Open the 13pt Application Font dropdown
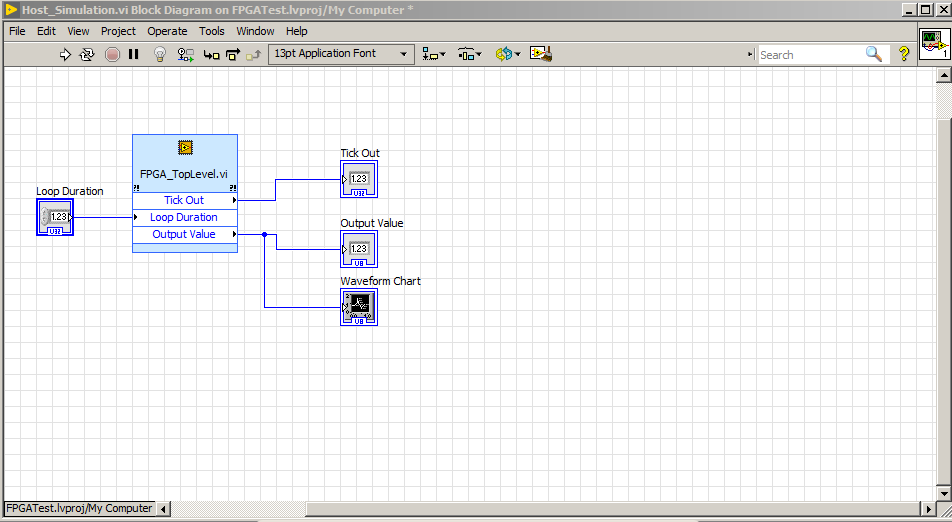952x522 pixels. [341, 54]
